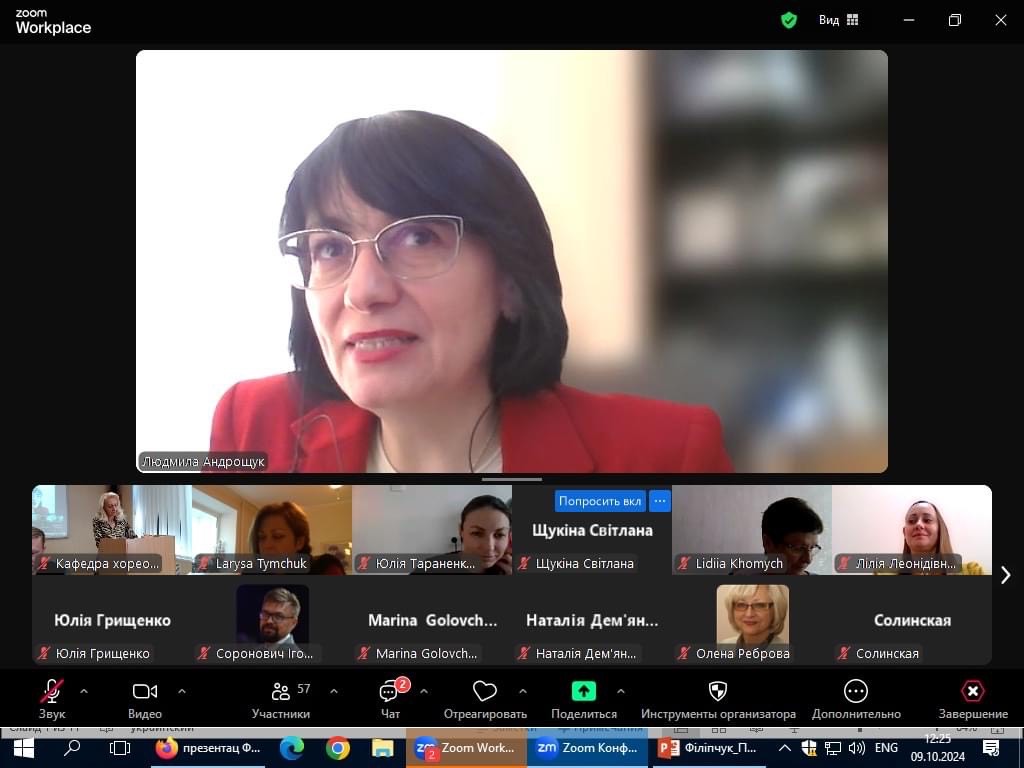
Task: Expand audio options arrow next to microphone
Action: pos(84,691)
